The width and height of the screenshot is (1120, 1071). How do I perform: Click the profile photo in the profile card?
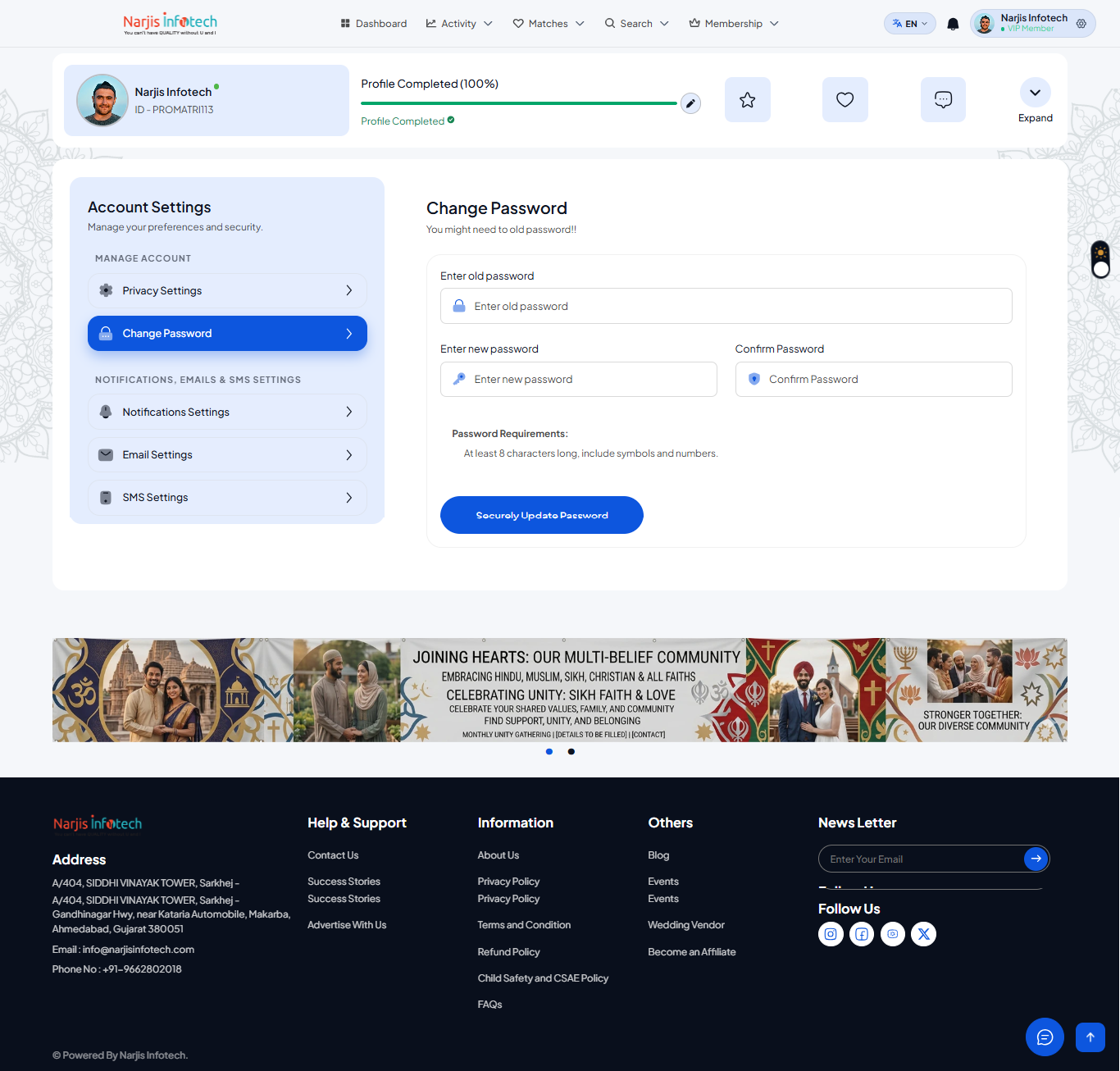[x=102, y=100]
